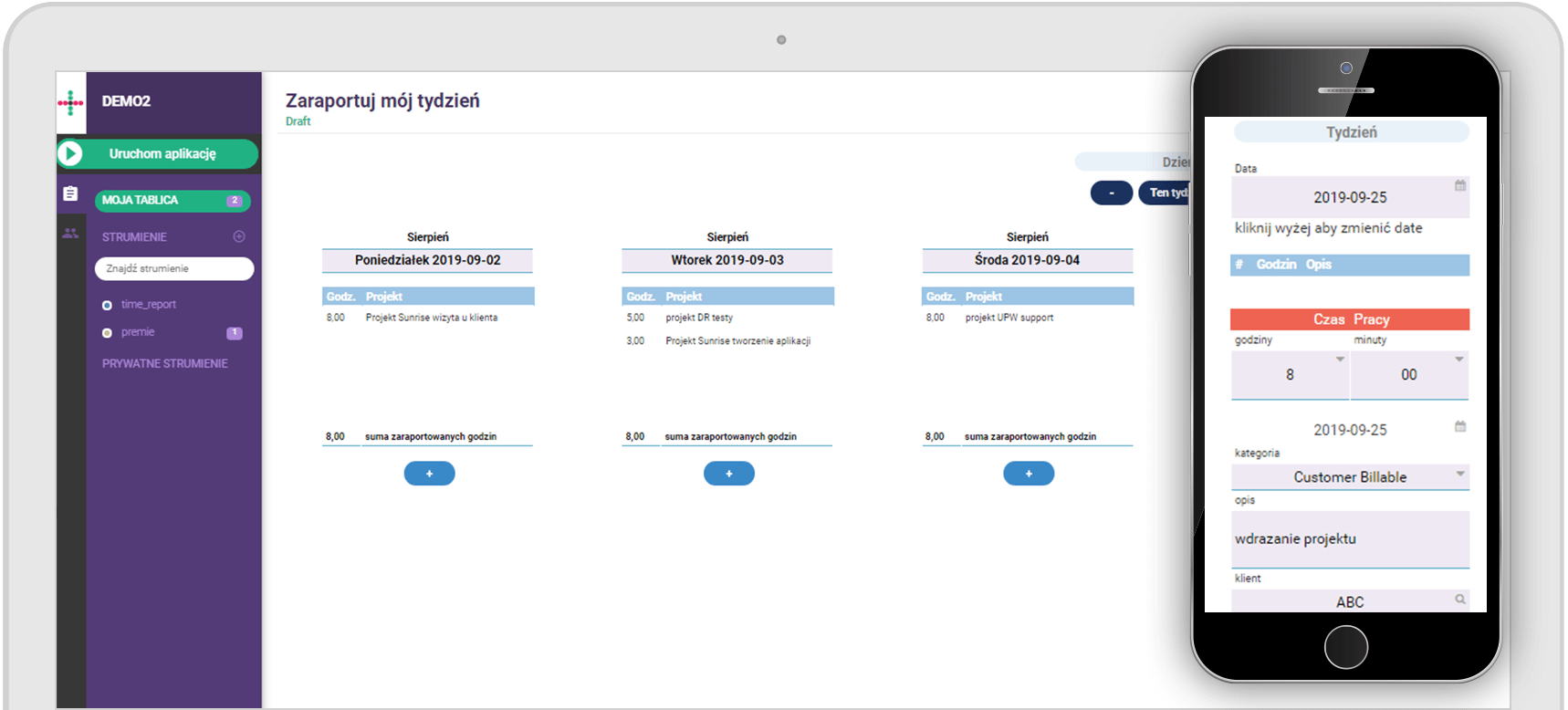Expand the minuty minutes dropdown
Image resolution: width=1568 pixels, height=710 pixels.
1458,360
